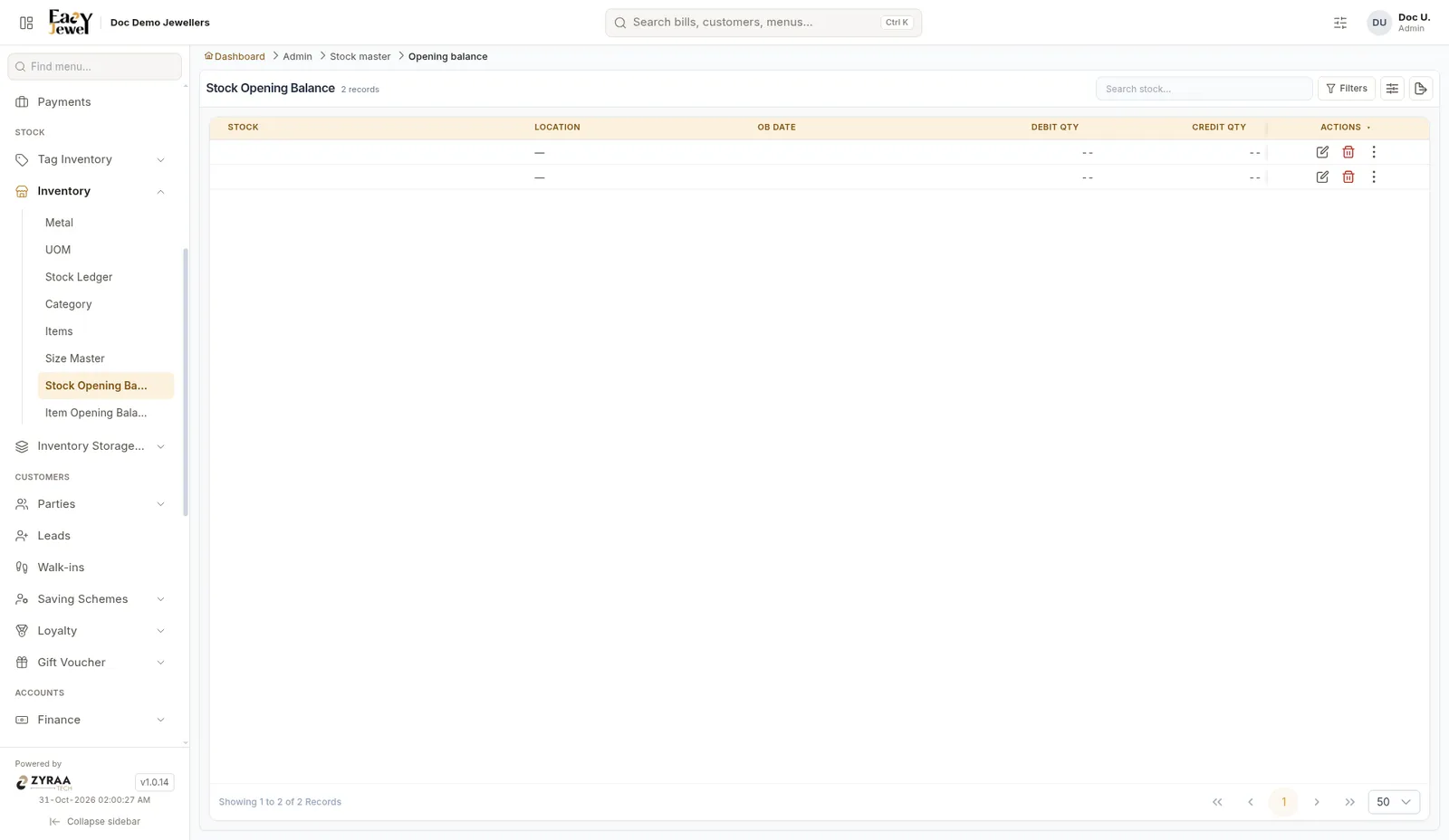The width and height of the screenshot is (1449, 840).
Task: Edit the first stock opening balance row
Action: tap(1322, 152)
